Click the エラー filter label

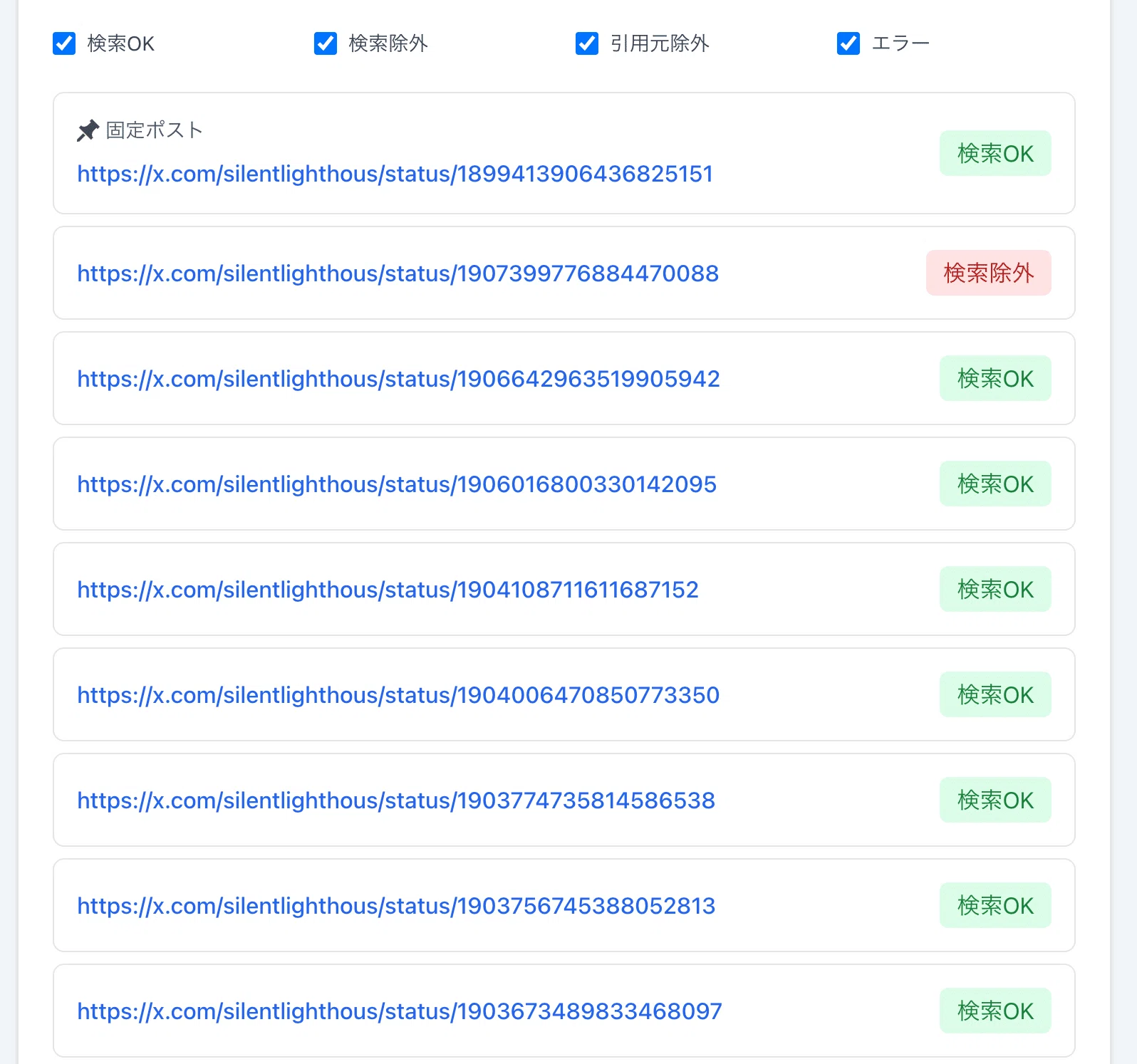pyautogui.click(x=900, y=43)
